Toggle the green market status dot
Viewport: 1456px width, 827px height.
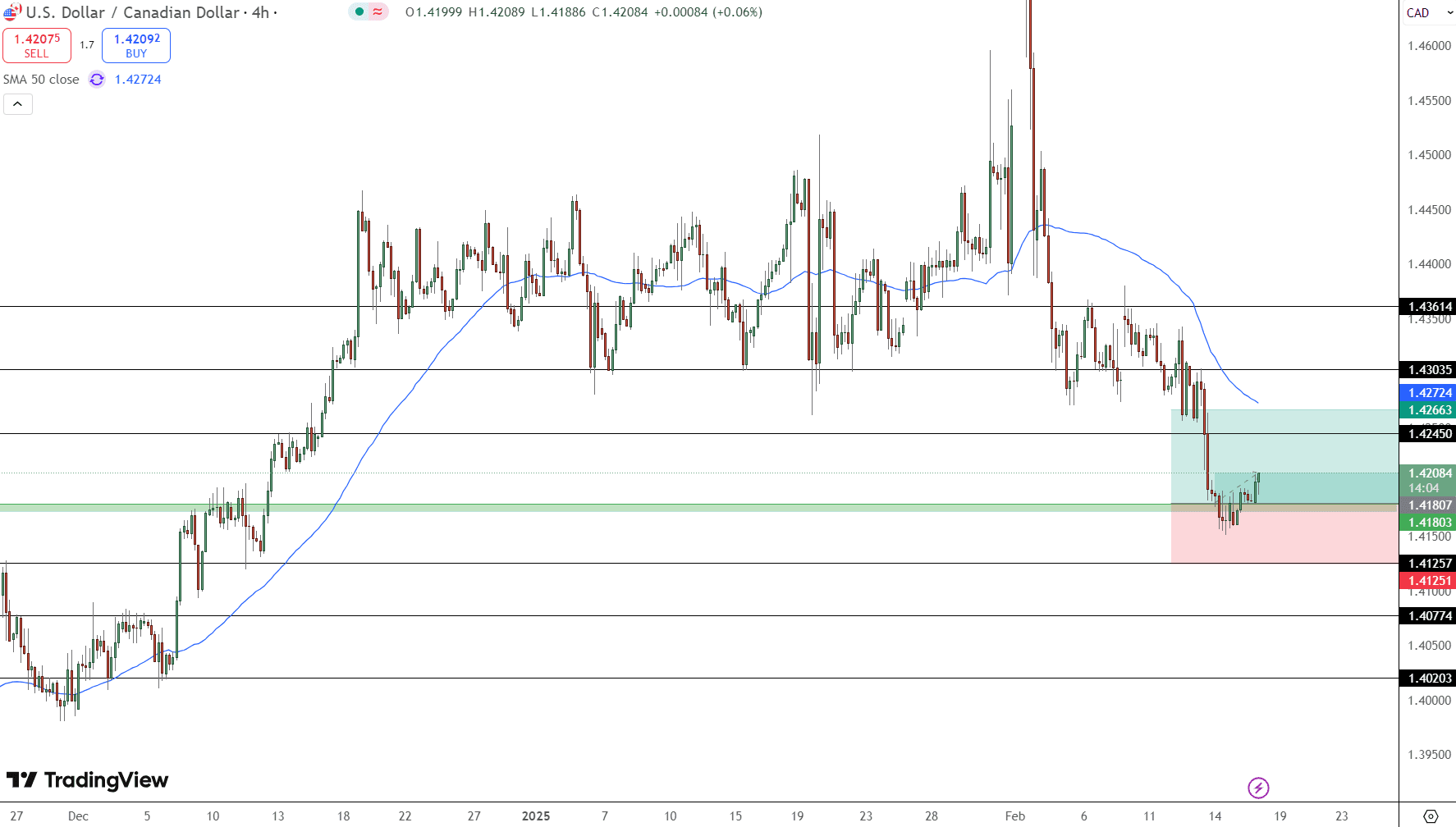click(x=359, y=11)
